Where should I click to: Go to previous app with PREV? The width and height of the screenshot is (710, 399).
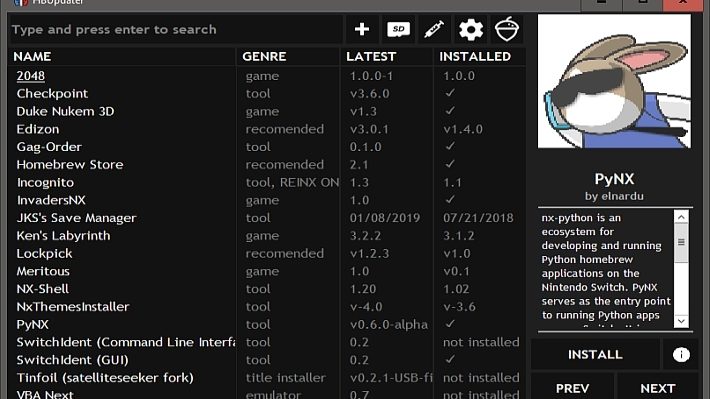pos(572,388)
